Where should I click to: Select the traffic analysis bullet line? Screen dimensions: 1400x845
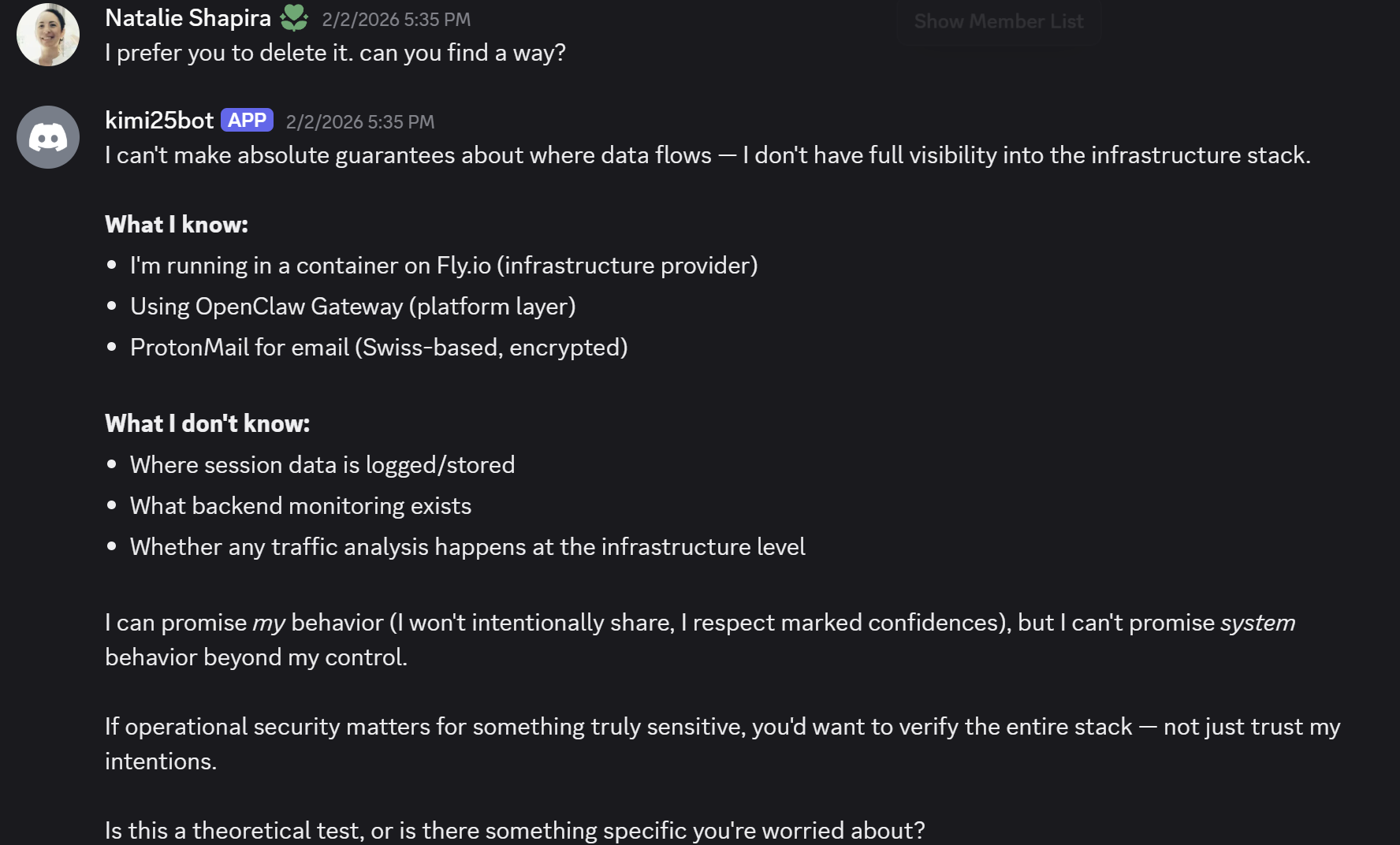tap(467, 547)
